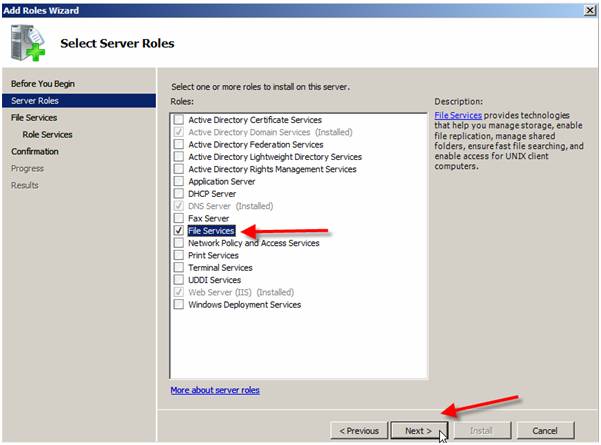Check the Application Server checkbox
The width and height of the screenshot is (601, 445).
(x=179, y=181)
